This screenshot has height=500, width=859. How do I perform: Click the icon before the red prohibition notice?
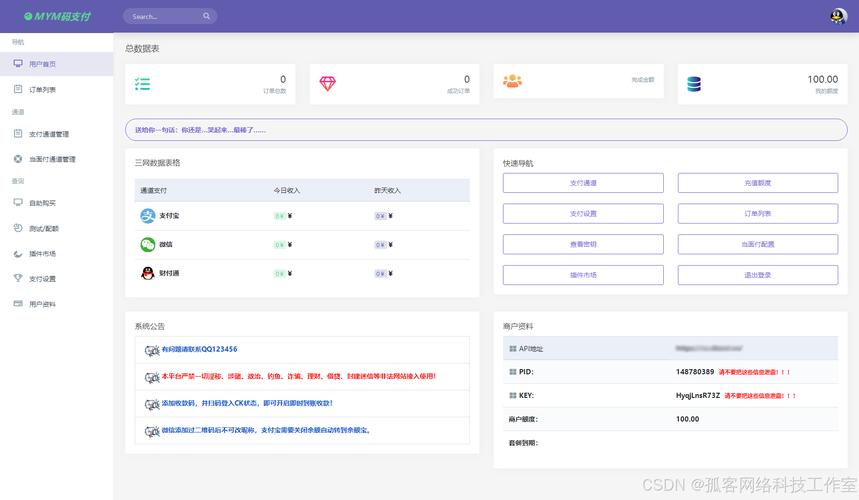tap(152, 377)
